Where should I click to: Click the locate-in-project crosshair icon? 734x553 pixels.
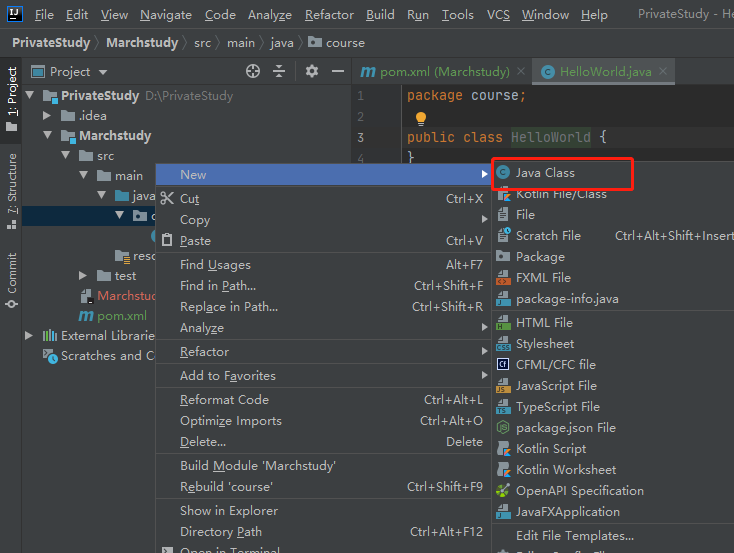point(253,71)
